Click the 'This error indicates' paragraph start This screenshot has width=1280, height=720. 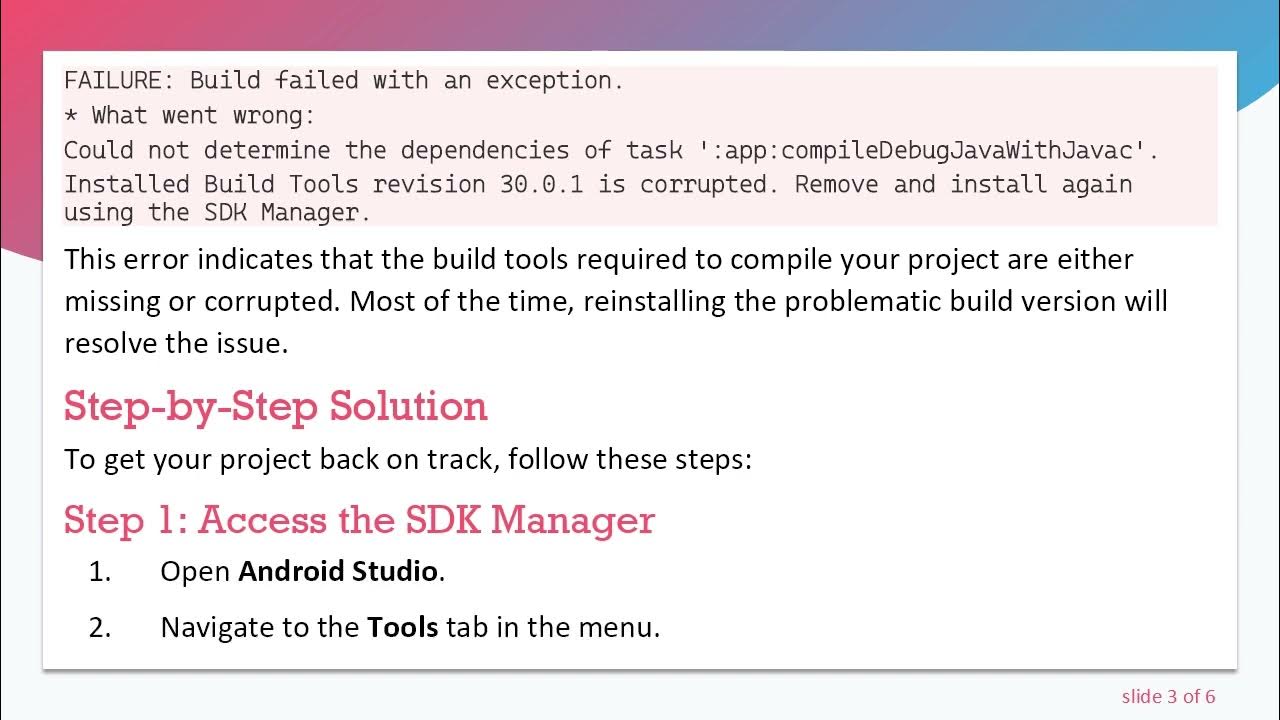[x=188, y=260]
